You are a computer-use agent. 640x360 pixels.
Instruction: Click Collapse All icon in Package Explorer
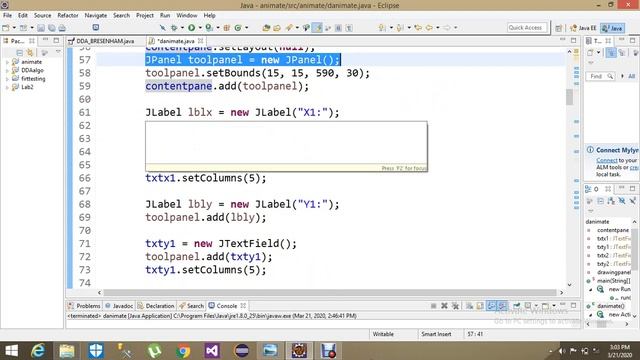(19, 53)
